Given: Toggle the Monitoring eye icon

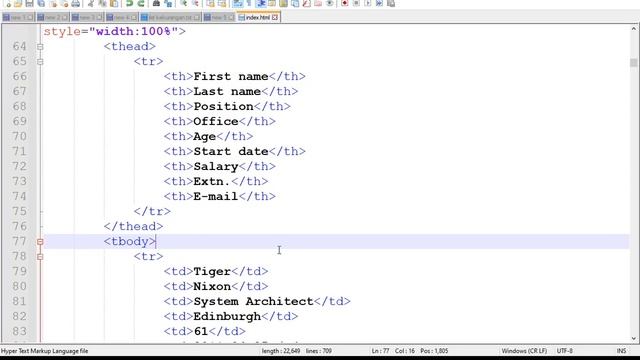Looking at the screenshot, I should click(329, 4).
